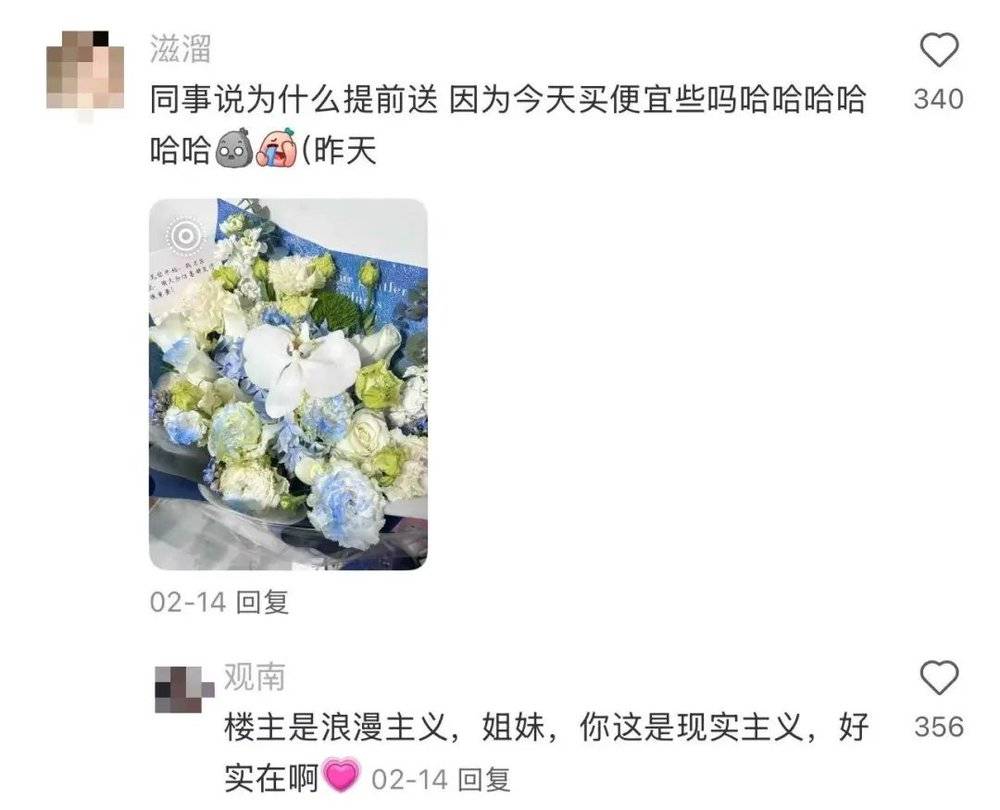Tap the 02-14 date in 观南's reply
The height and width of the screenshot is (810, 1000).
409,780
